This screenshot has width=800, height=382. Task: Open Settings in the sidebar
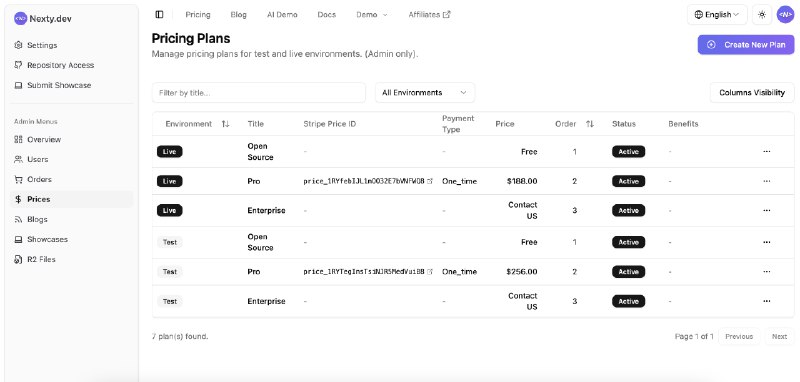(x=71, y=45)
